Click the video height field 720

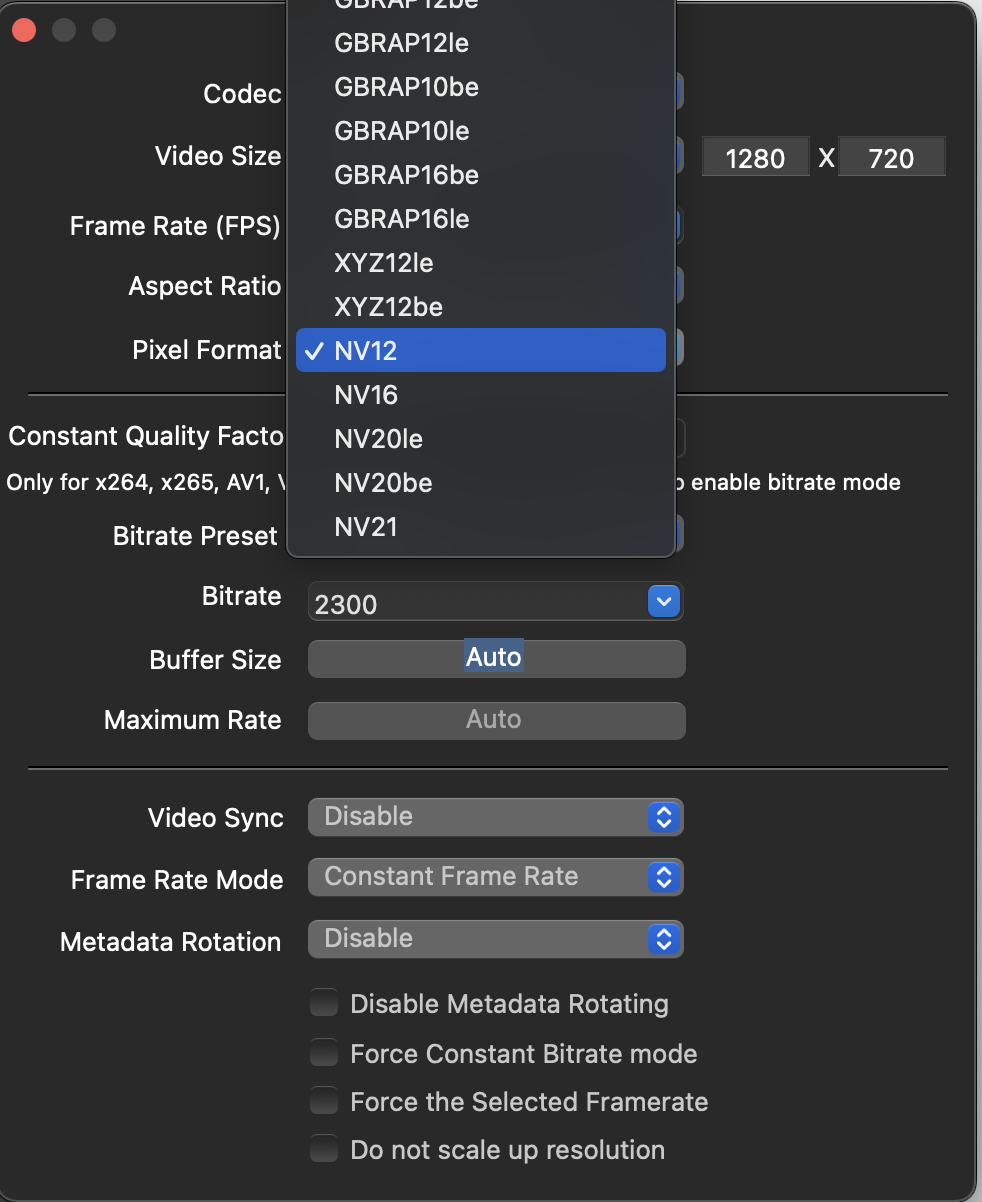(891, 158)
